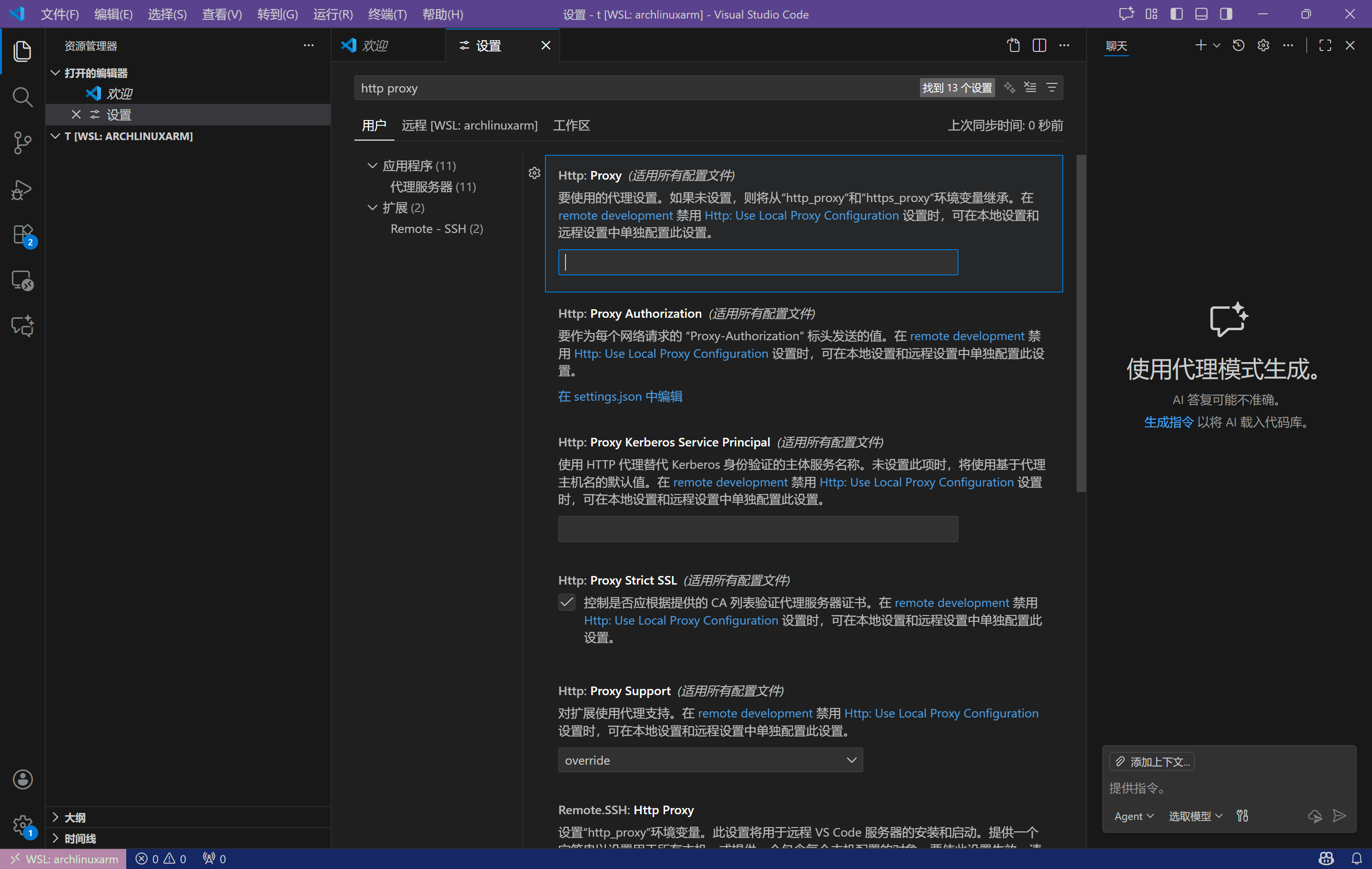The image size is (1372, 869).
Task: Open the 终端(T) menu
Action: tap(387, 14)
